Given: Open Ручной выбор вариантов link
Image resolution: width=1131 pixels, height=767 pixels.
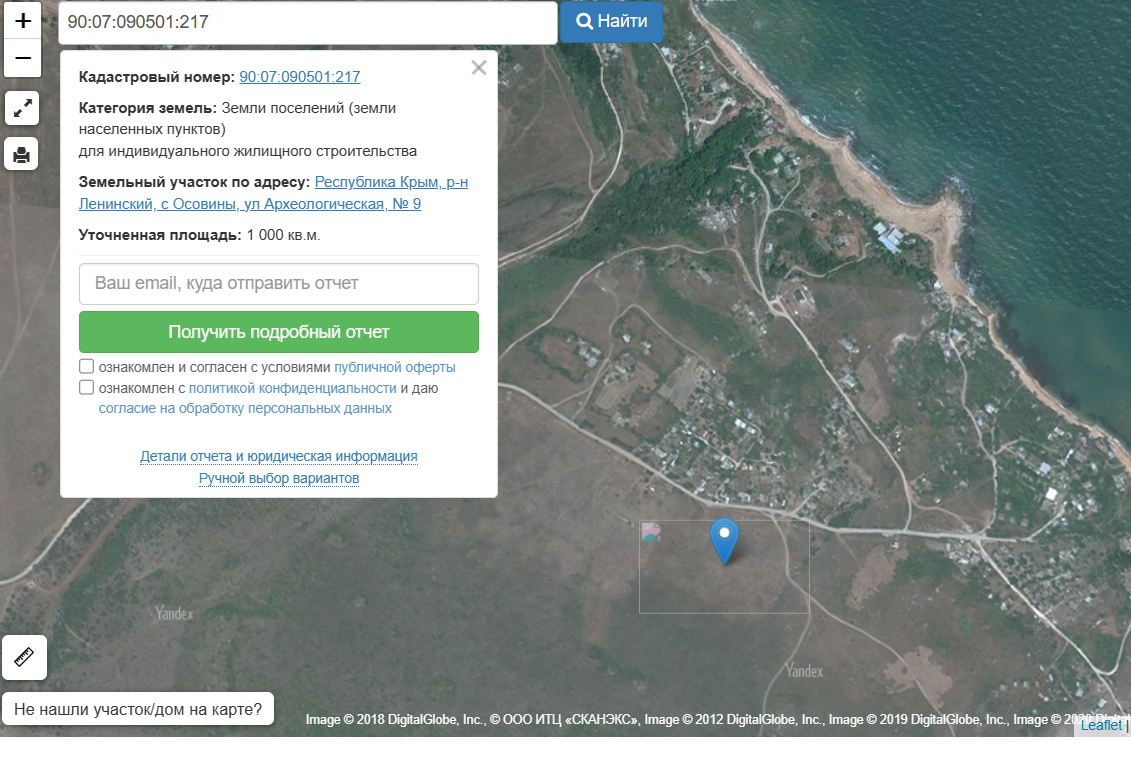Looking at the screenshot, I should [x=278, y=478].
